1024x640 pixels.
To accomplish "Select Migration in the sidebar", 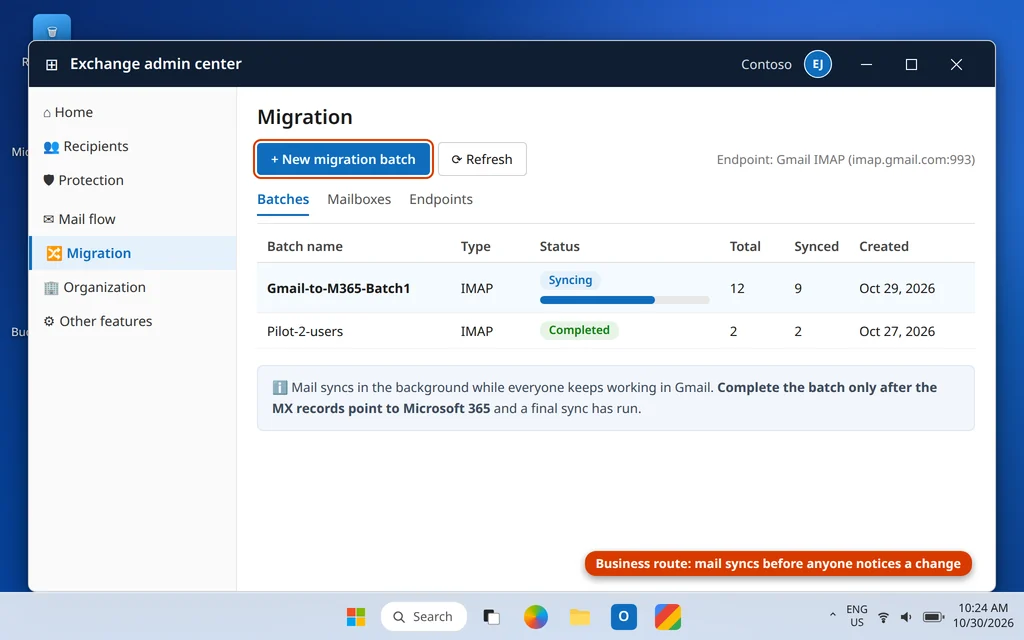I will 133,253.
